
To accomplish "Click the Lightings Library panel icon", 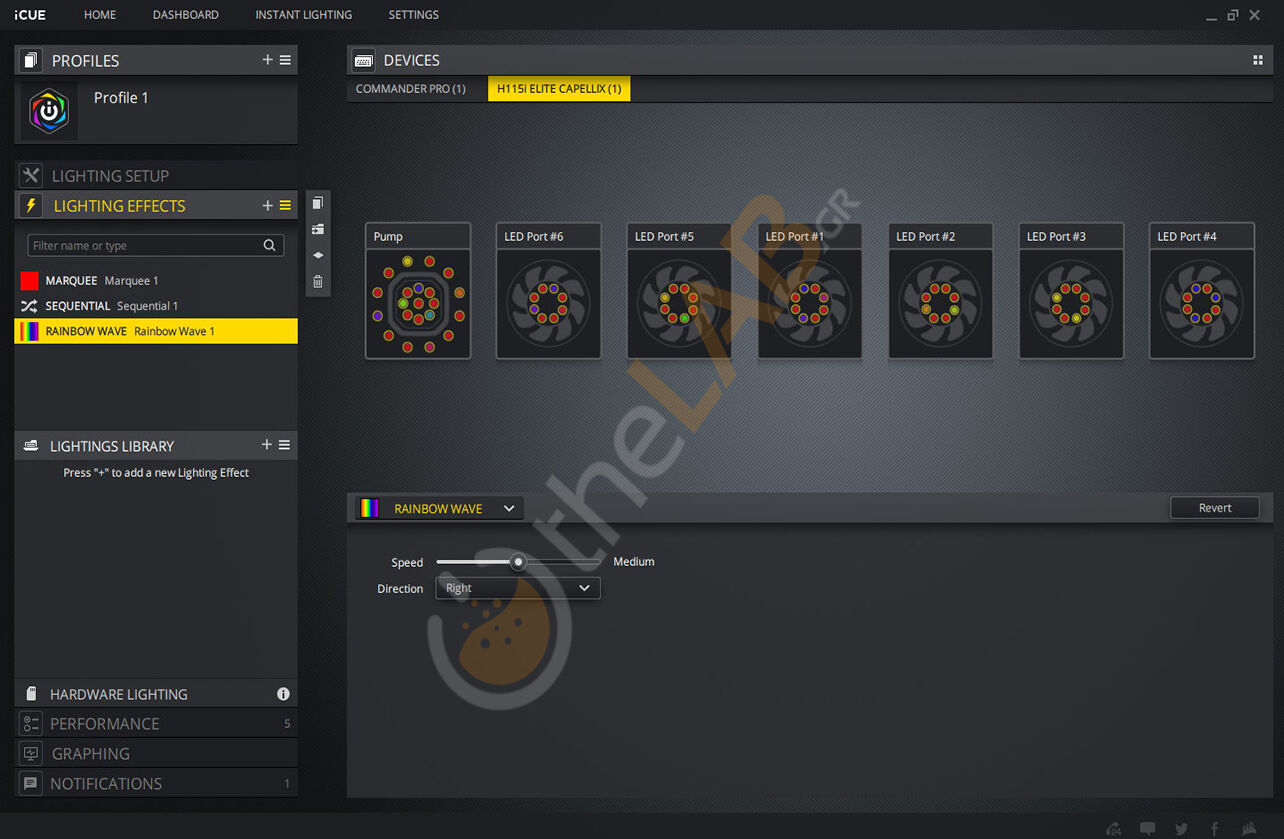I will click(x=30, y=445).
